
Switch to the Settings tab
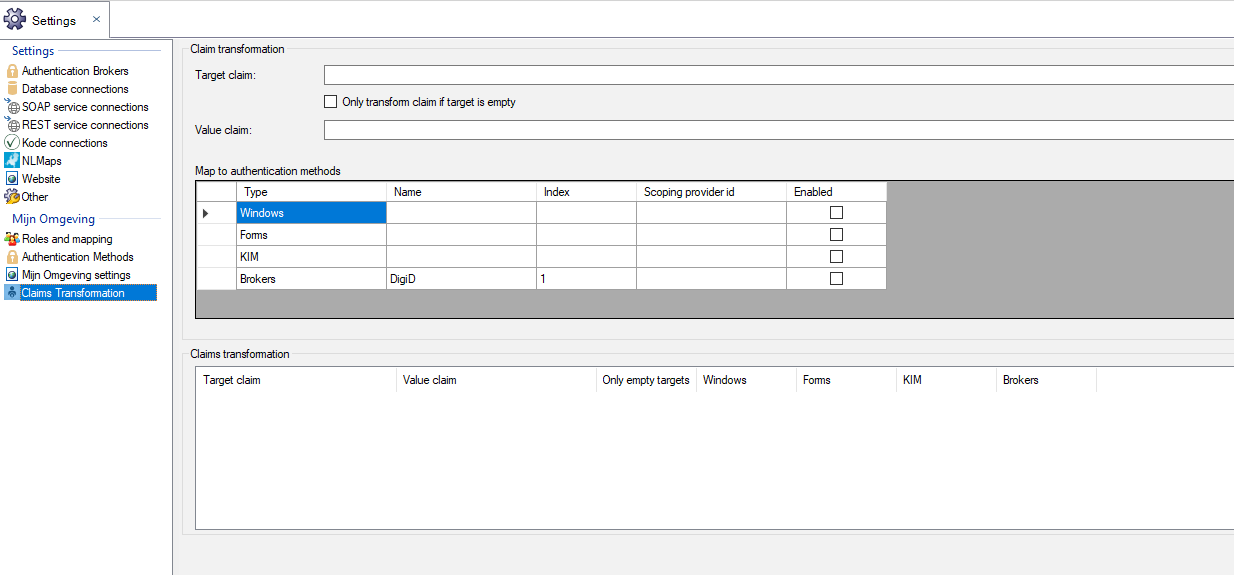(54, 20)
